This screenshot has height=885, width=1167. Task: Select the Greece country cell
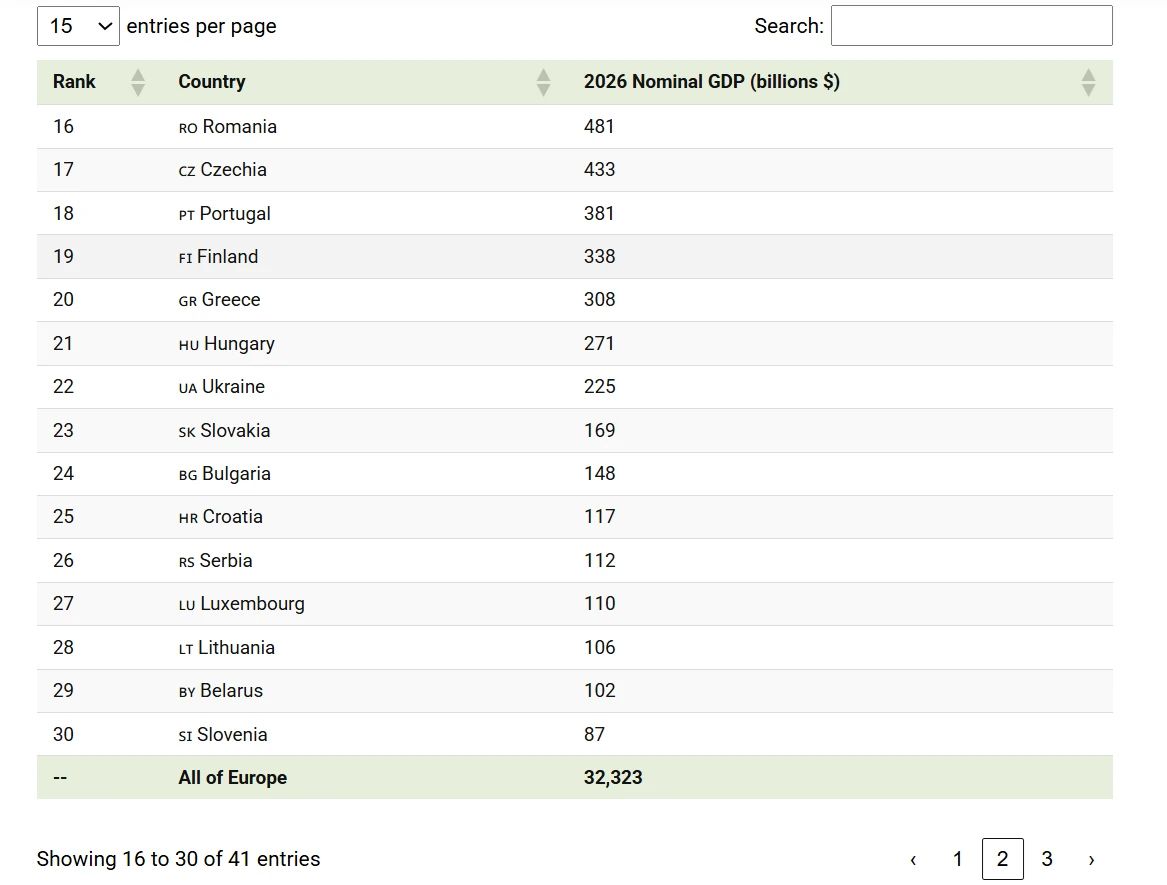point(230,300)
